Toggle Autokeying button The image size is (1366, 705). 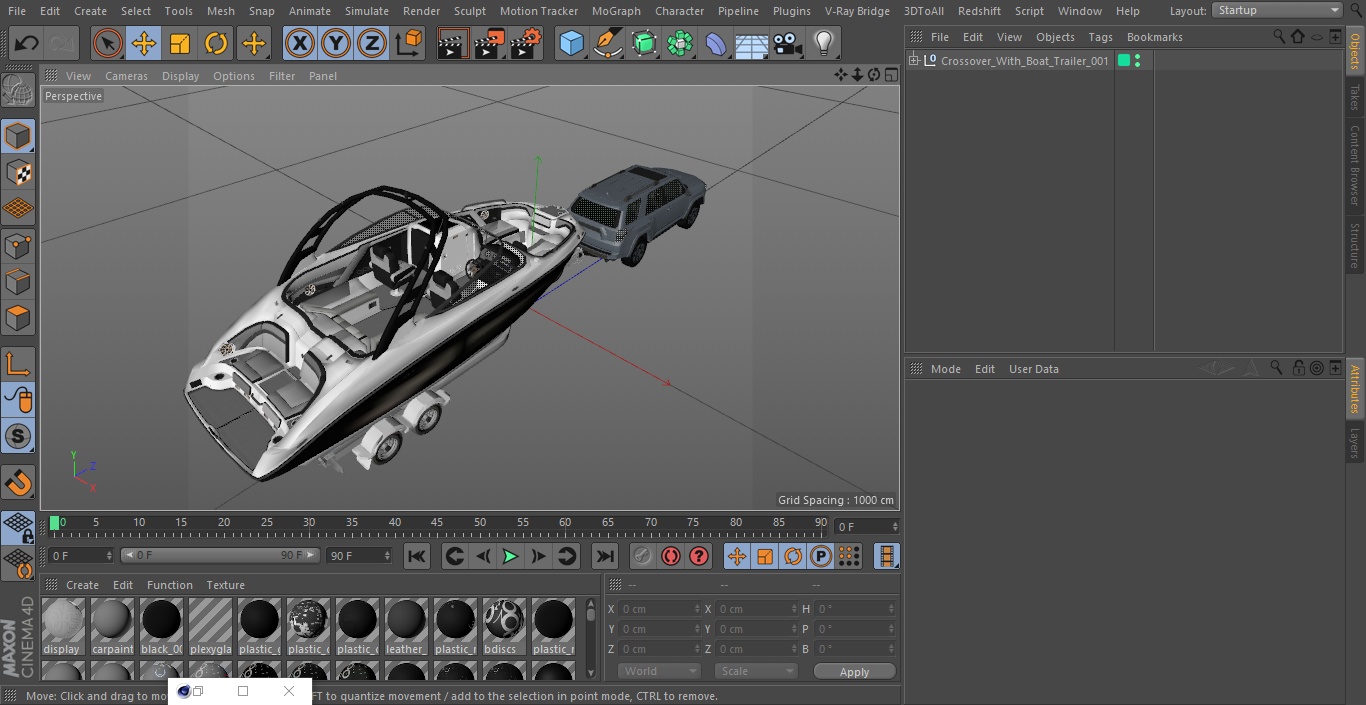671,556
